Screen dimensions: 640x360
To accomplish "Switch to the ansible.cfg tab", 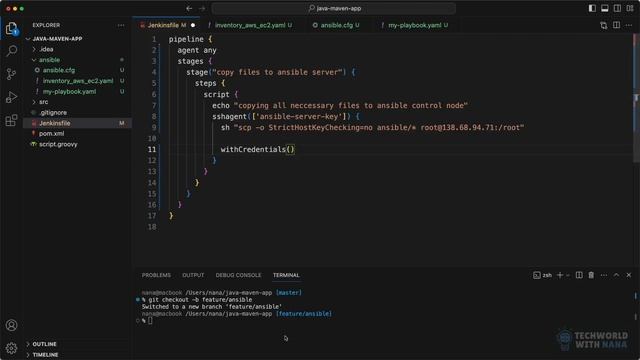I will 336,25.
